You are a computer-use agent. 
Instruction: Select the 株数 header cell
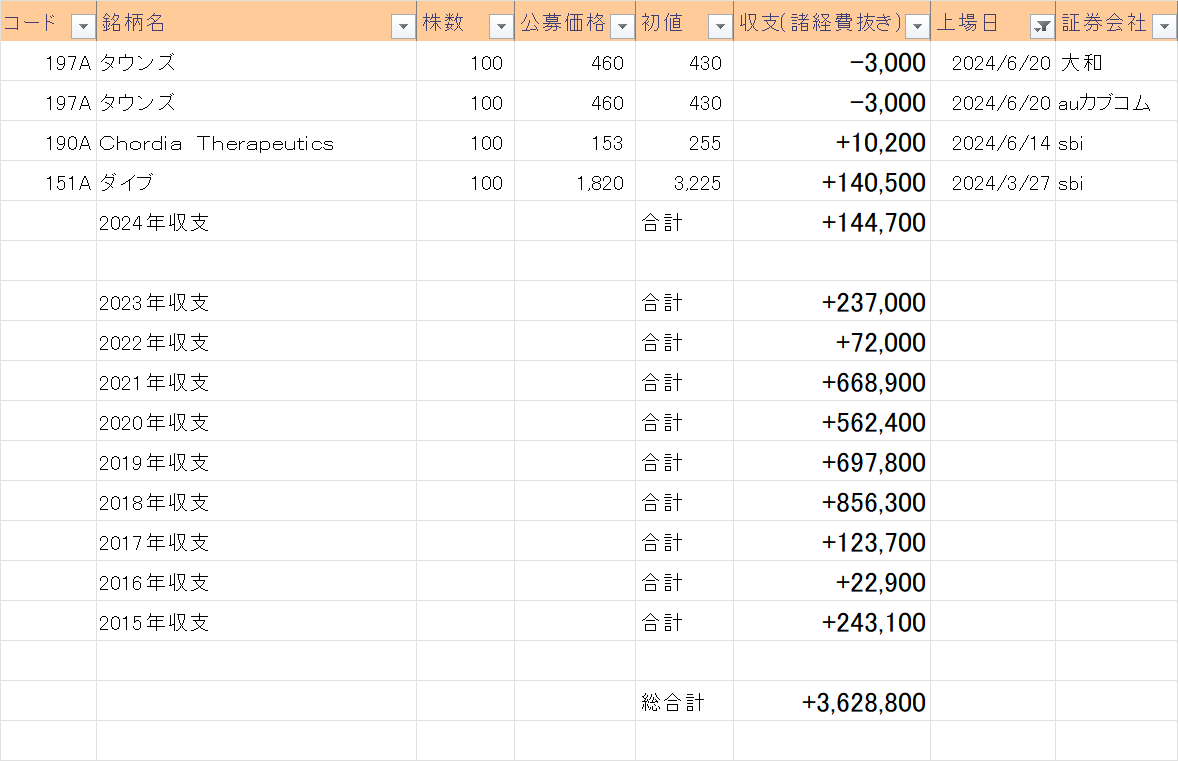(466, 21)
